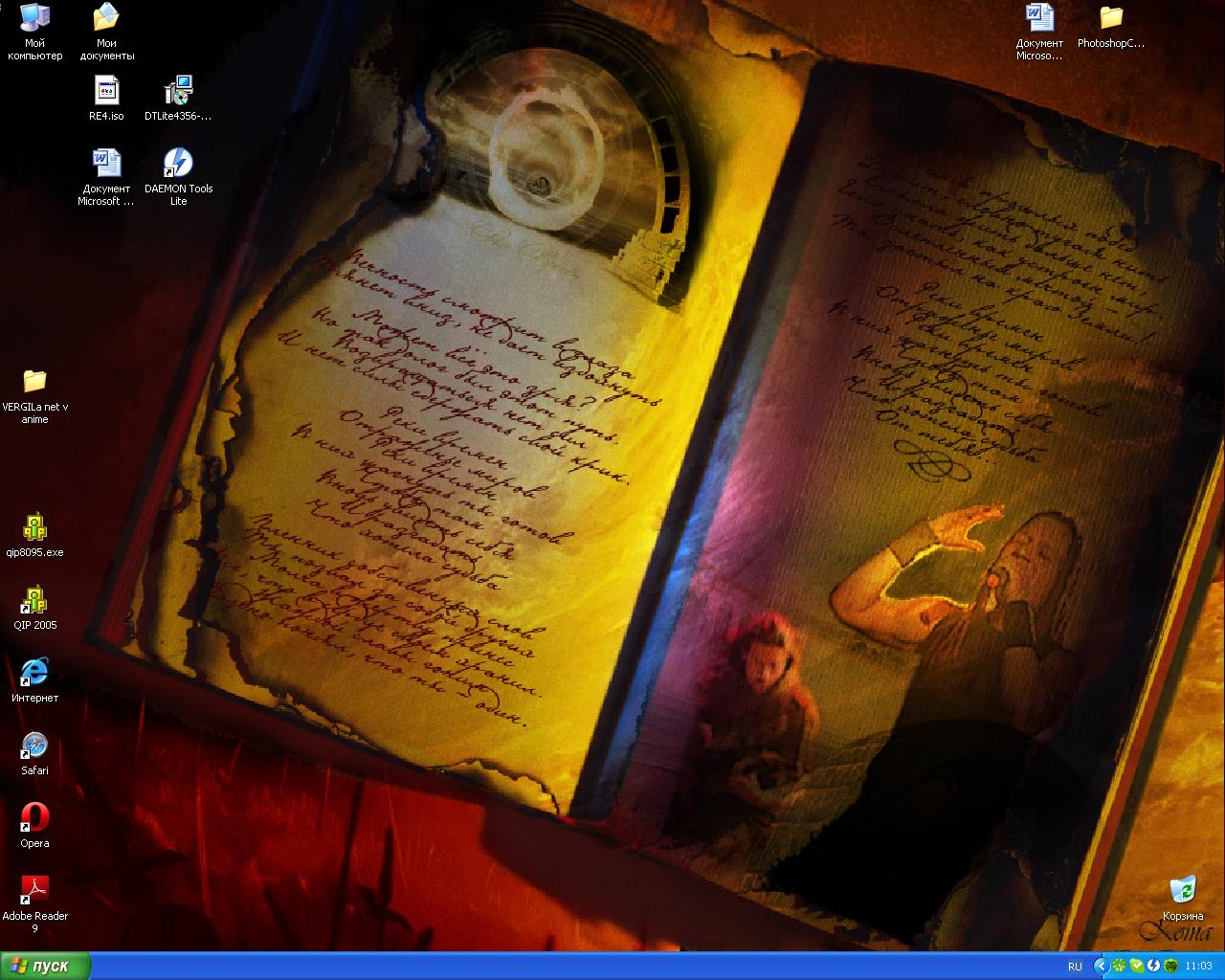Click the green checkmark tray icon

(x=1135, y=967)
